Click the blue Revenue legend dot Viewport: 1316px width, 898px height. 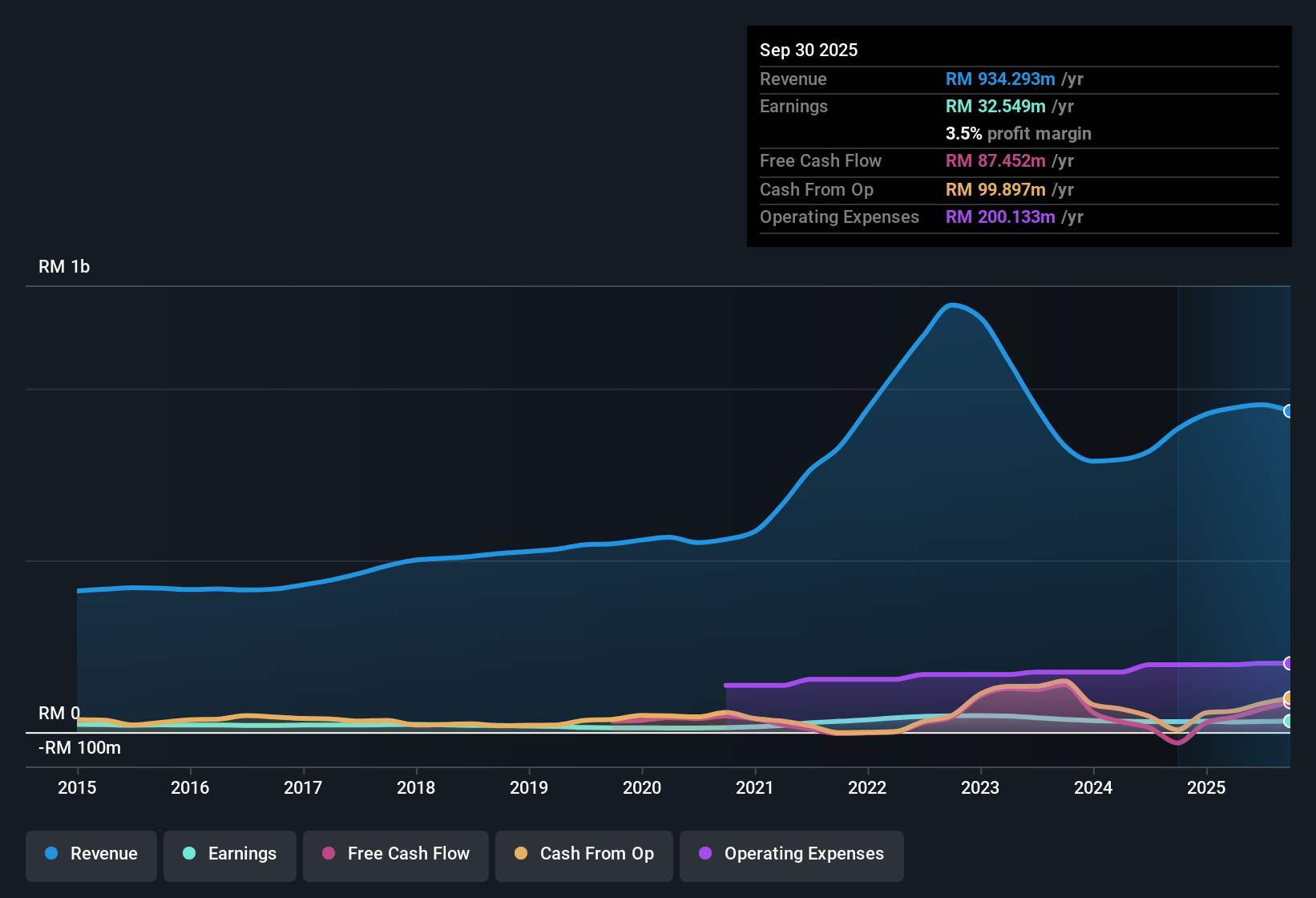coord(50,854)
